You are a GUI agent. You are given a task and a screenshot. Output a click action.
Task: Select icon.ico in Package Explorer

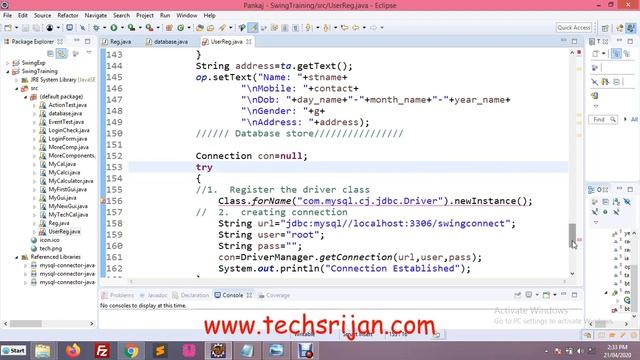[50, 240]
